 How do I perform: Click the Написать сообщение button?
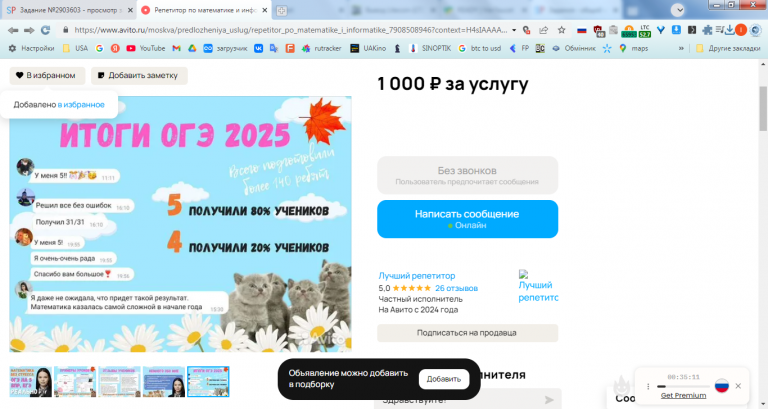coord(467,219)
